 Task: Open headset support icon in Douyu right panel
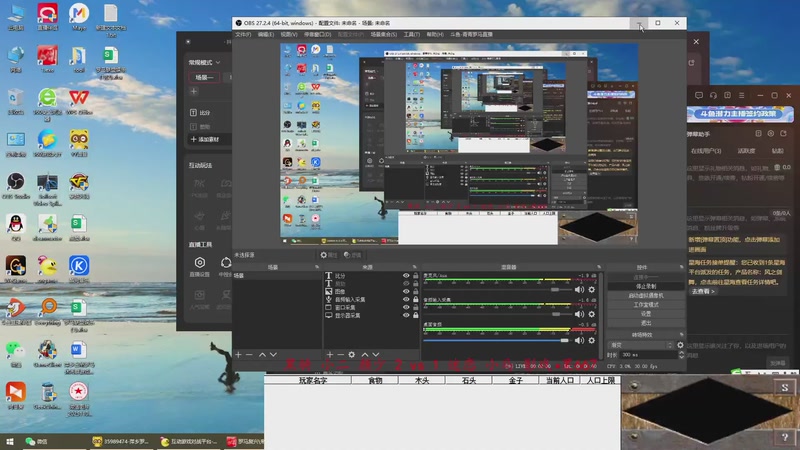click(x=713, y=95)
